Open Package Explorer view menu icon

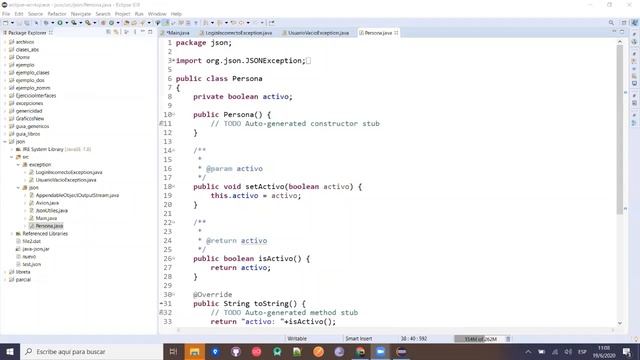coord(135,32)
